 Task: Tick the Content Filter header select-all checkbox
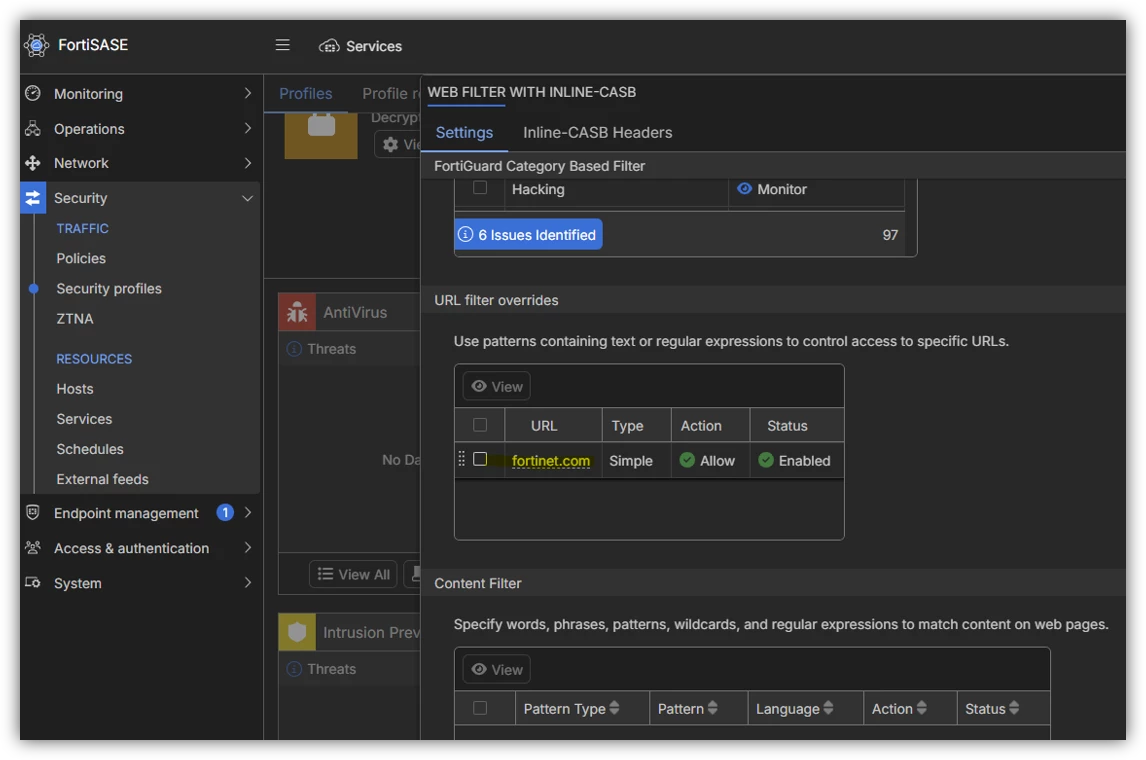tap(480, 708)
